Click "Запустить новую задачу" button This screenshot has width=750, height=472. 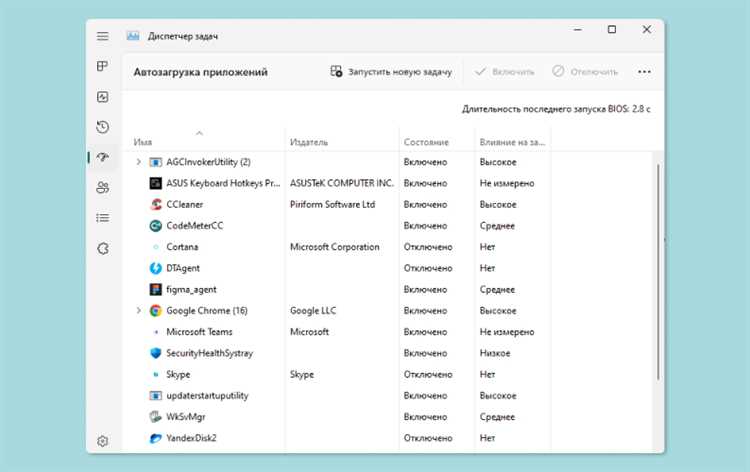(392, 72)
